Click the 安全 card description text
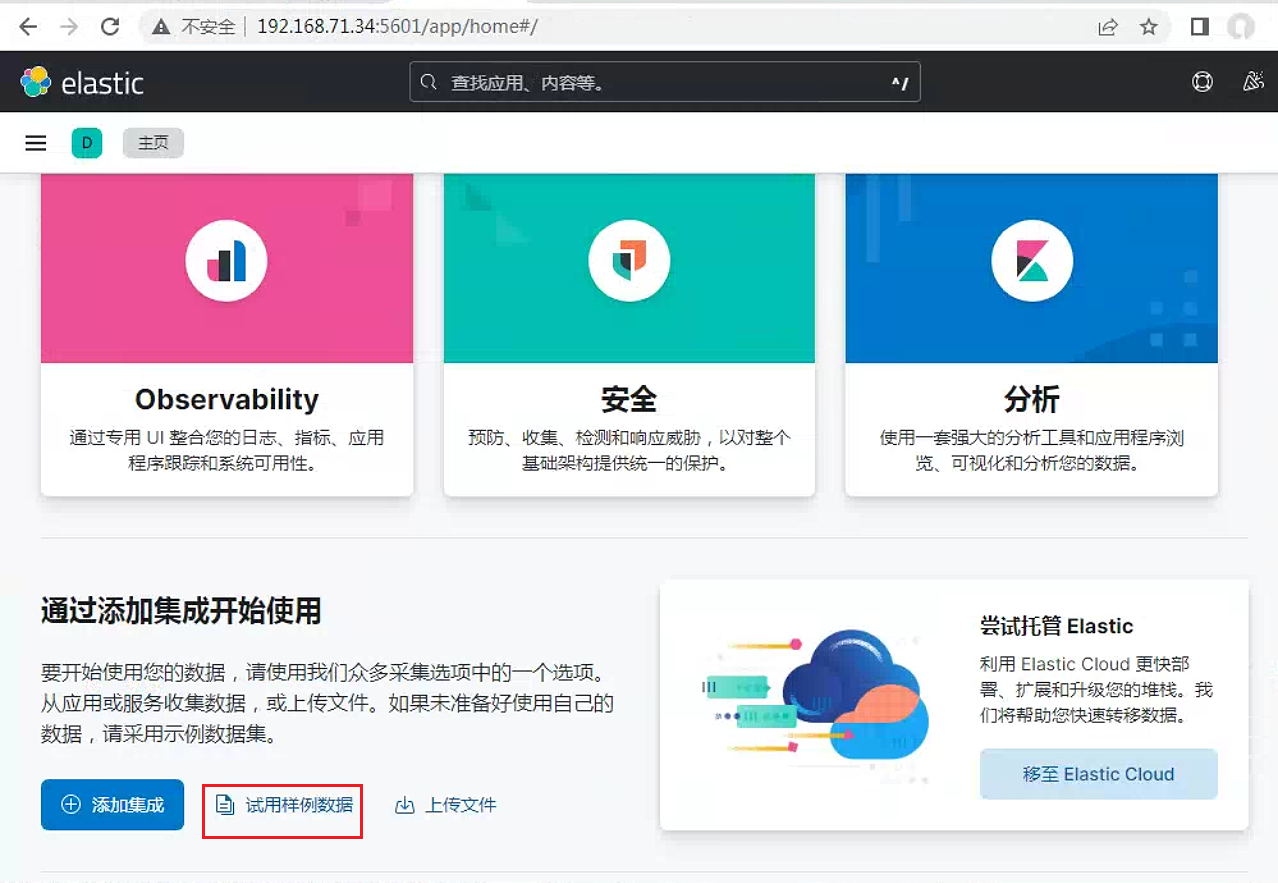The height and width of the screenshot is (883, 1278). click(629, 451)
